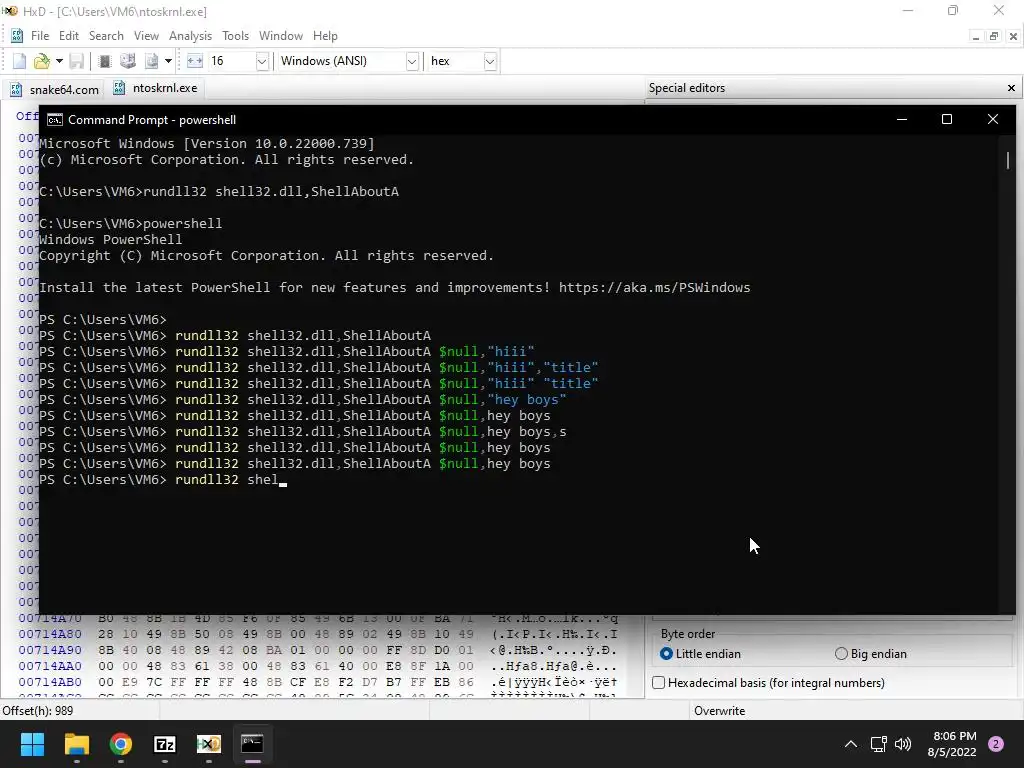1024x768 pixels.
Task: Click the network icon in system tray
Action: click(879, 744)
